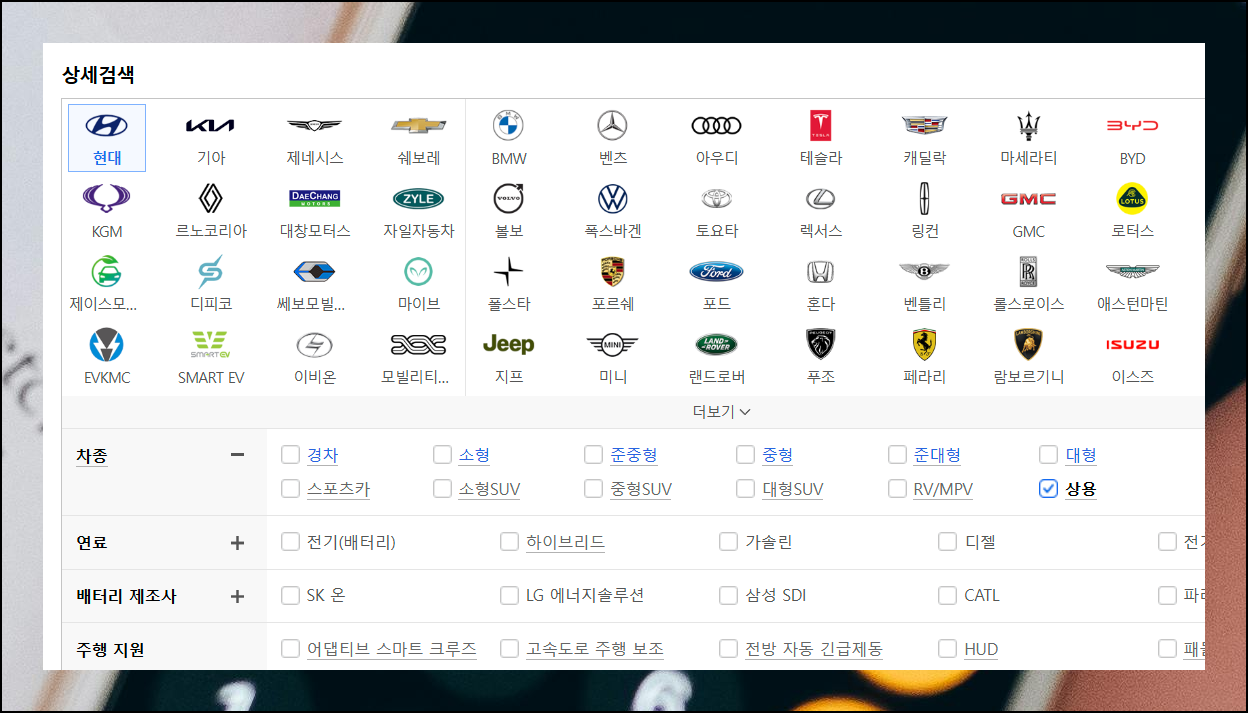Choose the Maserati (마세라티) trident logo
Image resolution: width=1248 pixels, height=713 pixels.
pyautogui.click(x=1029, y=126)
